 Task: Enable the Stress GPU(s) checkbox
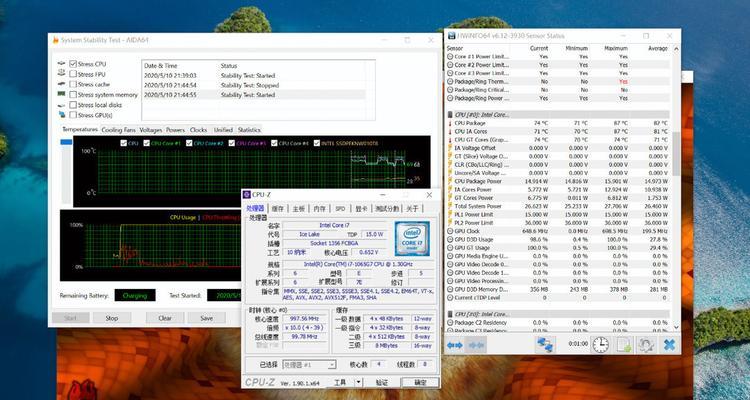(x=73, y=115)
